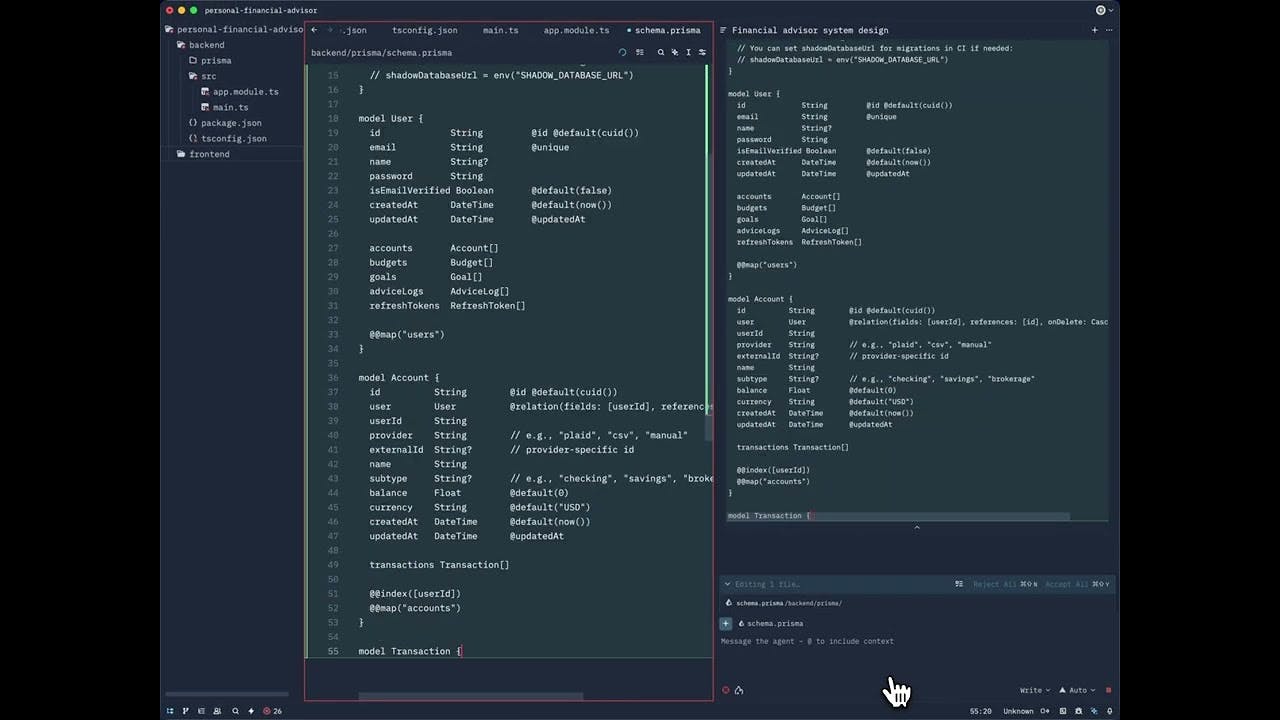Collapse the code block chevron in agent panel
The image size is (1280, 720).
(x=917, y=527)
